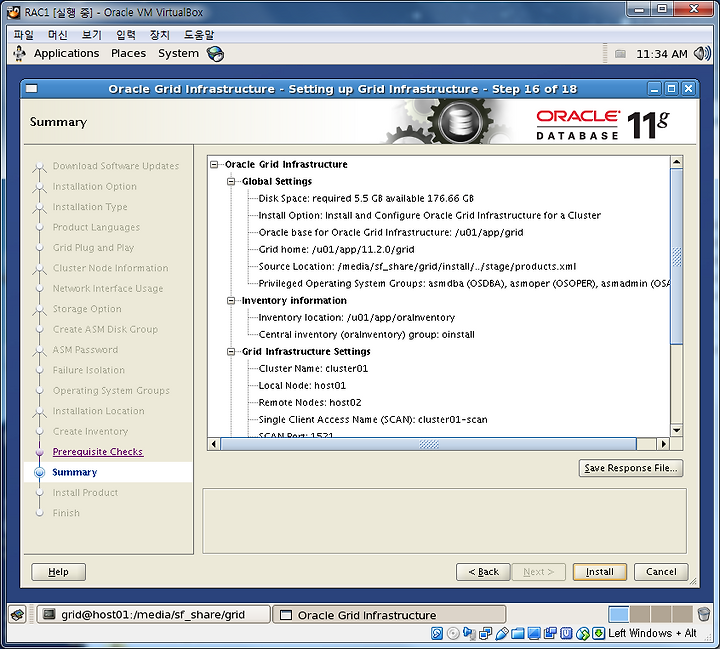This screenshot has height=649, width=720.
Task: Switch to fourth workspace square
Action: (682, 614)
